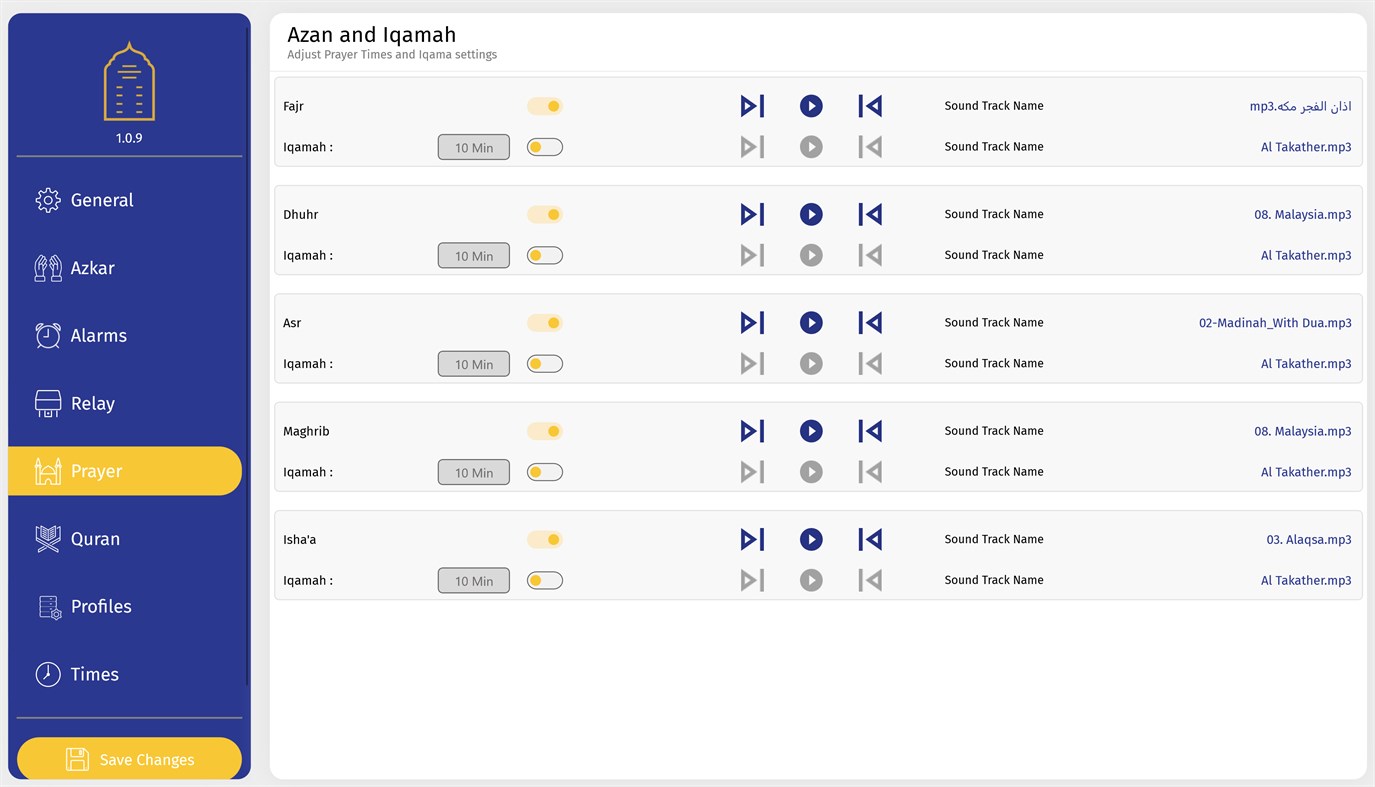1375x787 pixels.
Task: Click the Quran book icon
Action: click(48, 539)
